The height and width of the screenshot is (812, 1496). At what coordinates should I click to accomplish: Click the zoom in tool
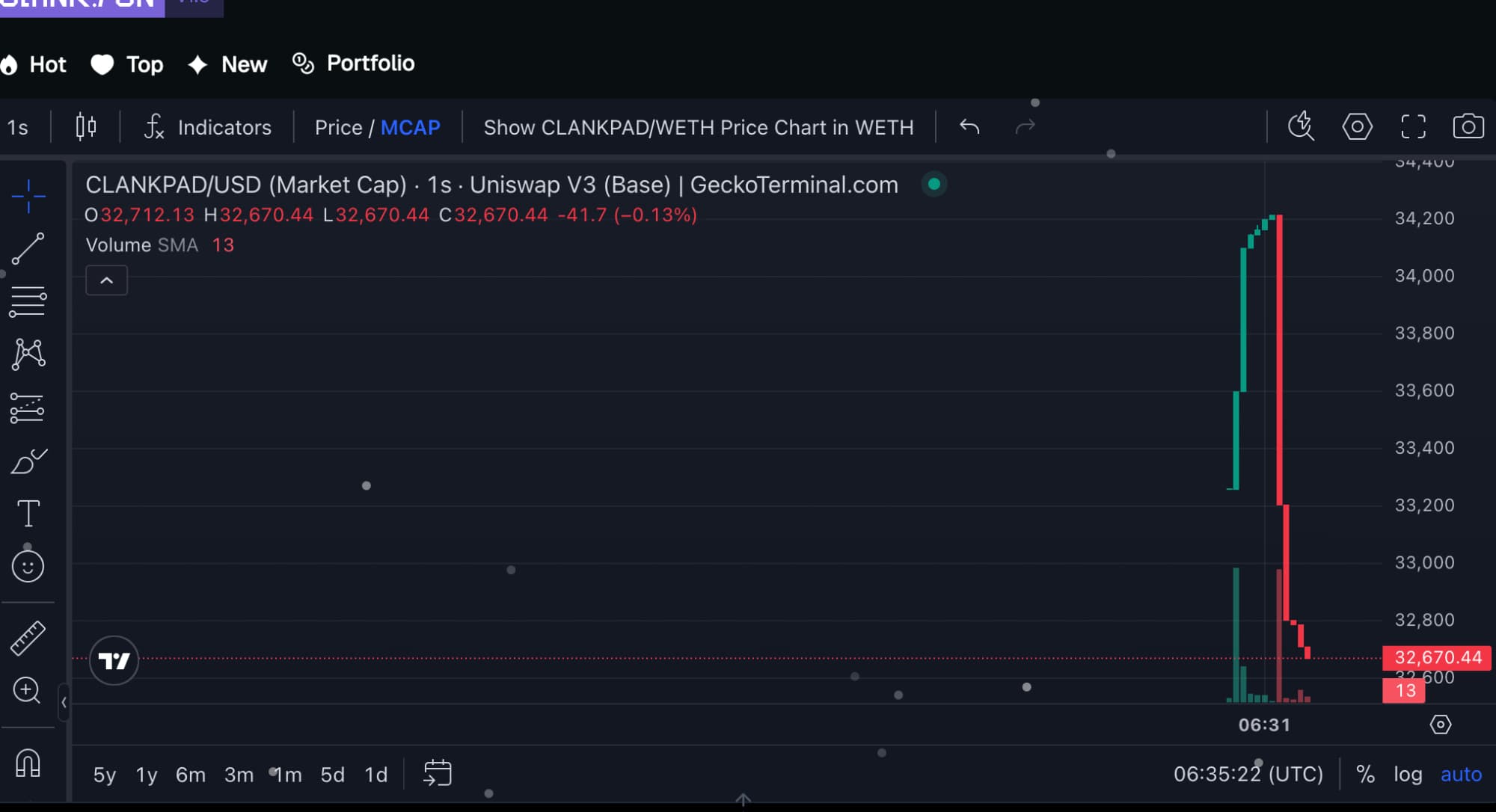click(28, 690)
